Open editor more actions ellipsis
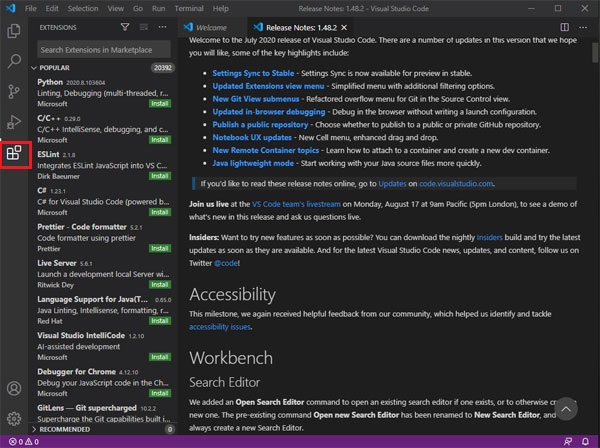The height and width of the screenshot is (448, 600). 583,27
